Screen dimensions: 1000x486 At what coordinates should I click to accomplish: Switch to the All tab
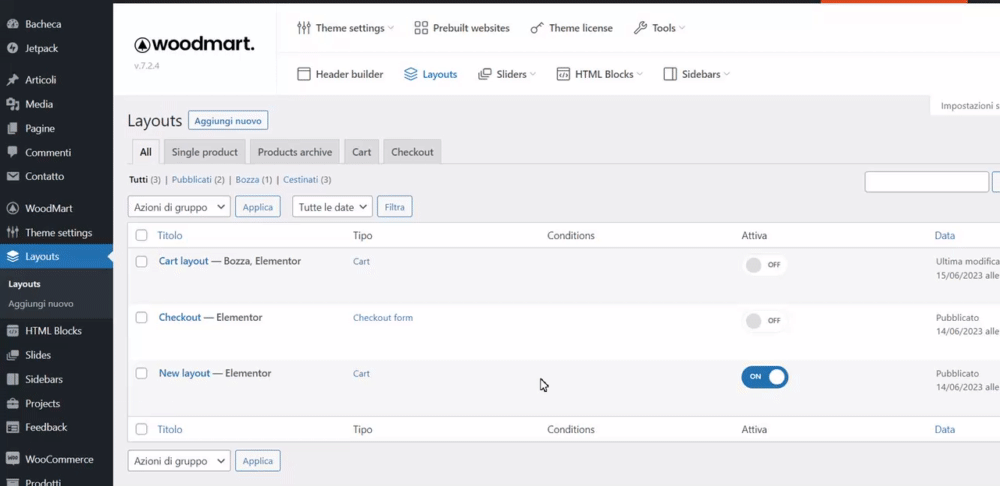tap(146, 152)
